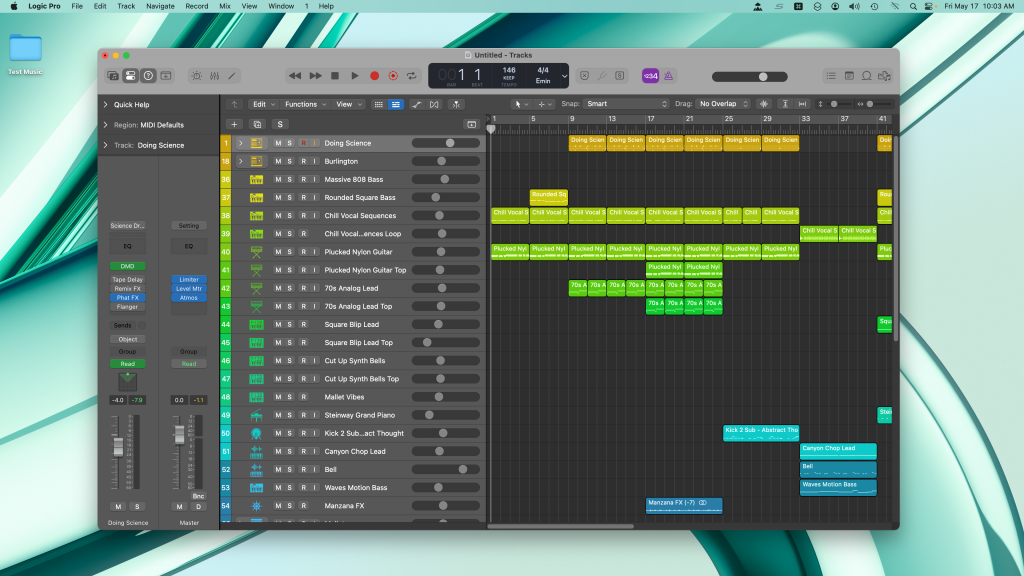This screenshot has width=1024, height=576.
Task: Open the Tuner button
Action: coord(602,76)
